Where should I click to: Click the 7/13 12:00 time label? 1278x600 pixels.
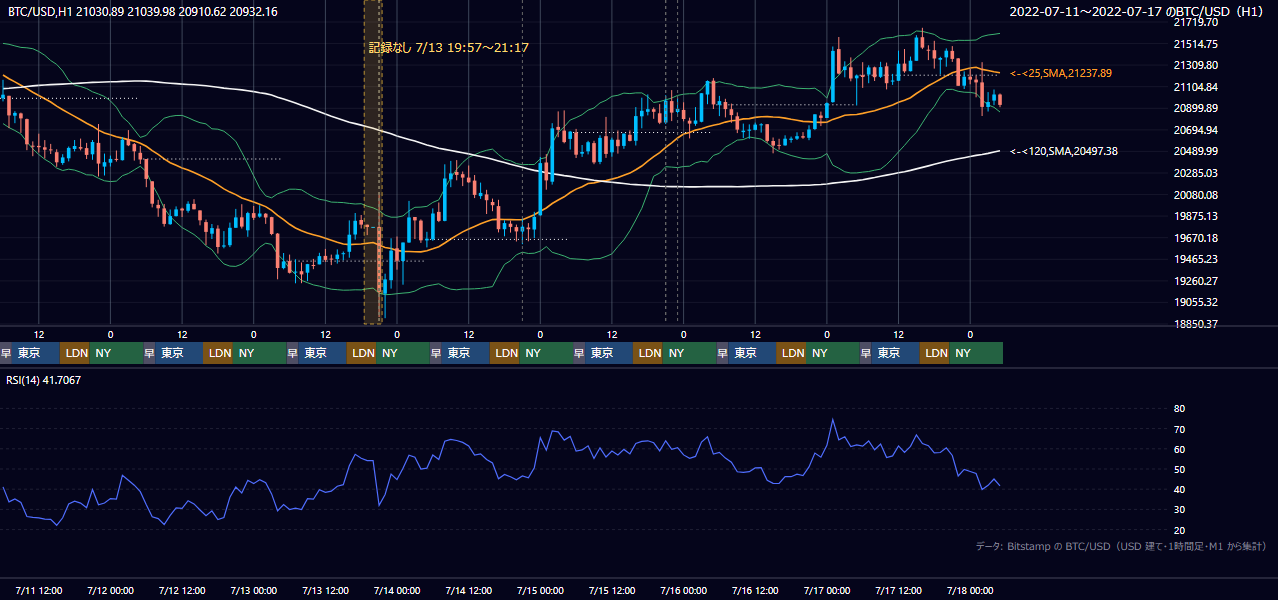(x=325, y=590)
